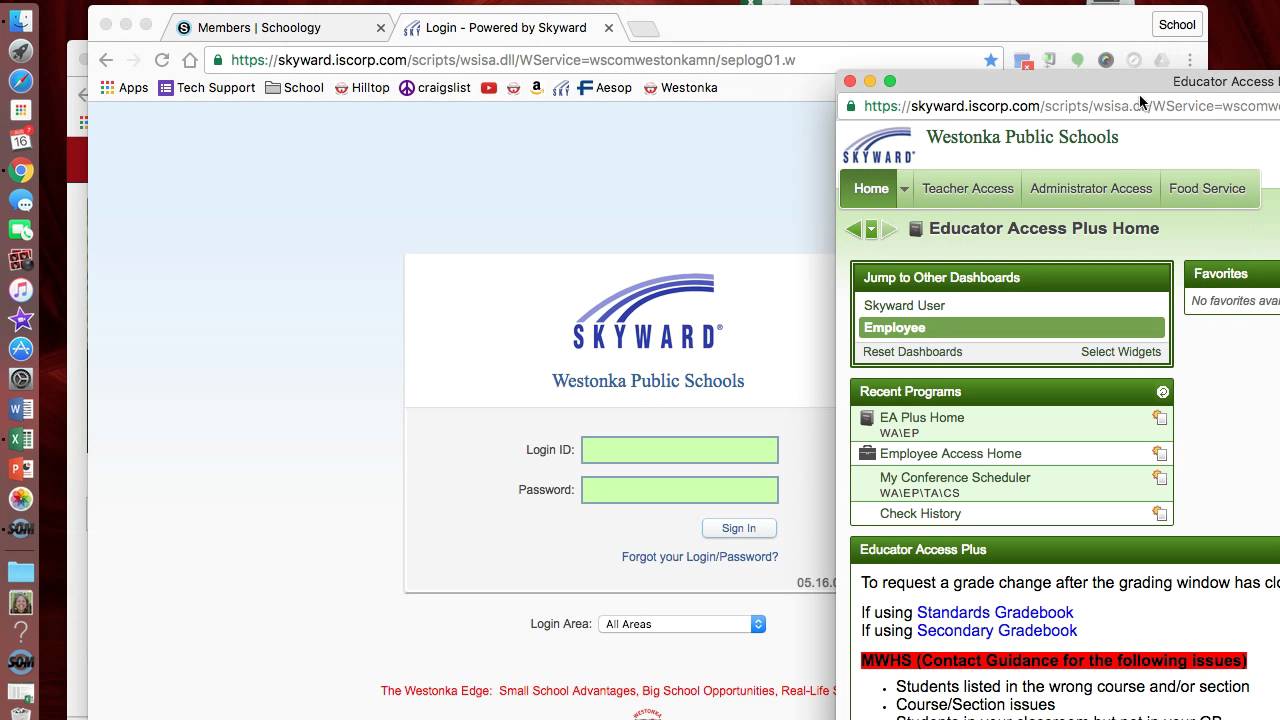Select the Login - Powered by Skyward tab
This screenshot has width=1280, height=720.
tap(506, 28)
